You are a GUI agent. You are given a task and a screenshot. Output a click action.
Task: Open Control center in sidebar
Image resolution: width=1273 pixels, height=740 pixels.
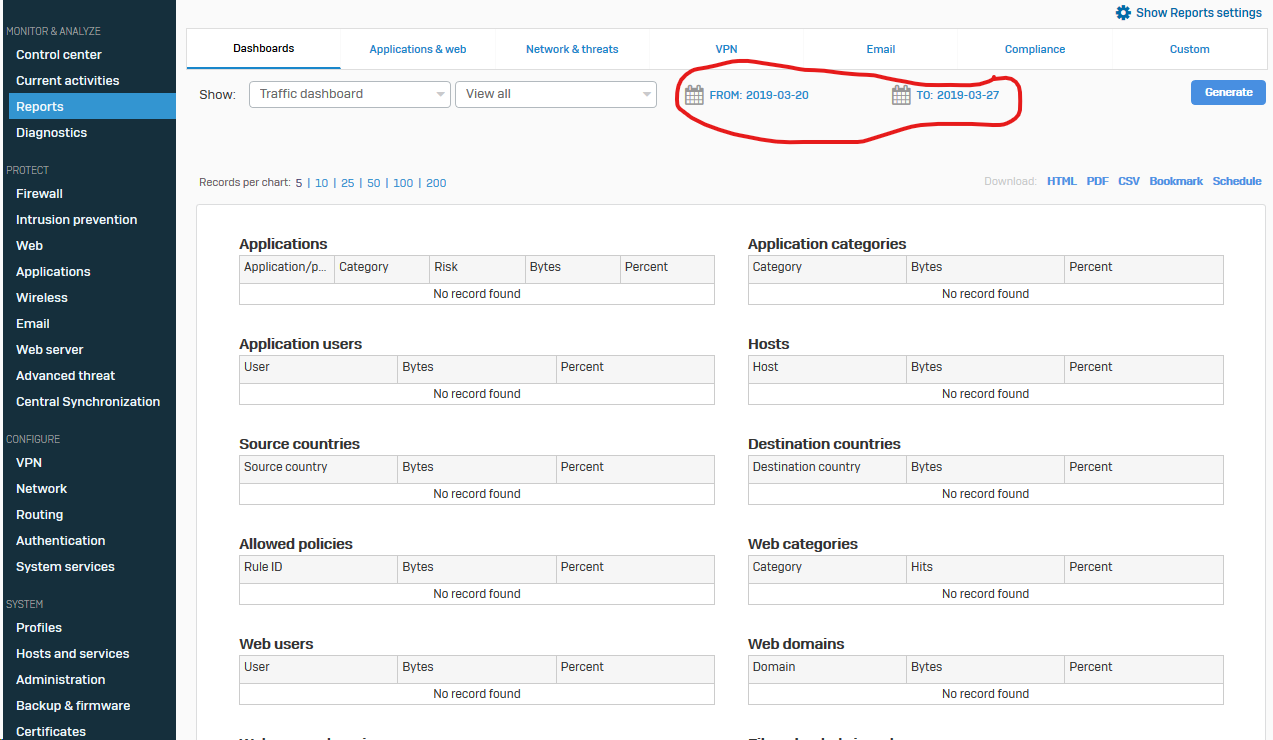coord(59,55)
